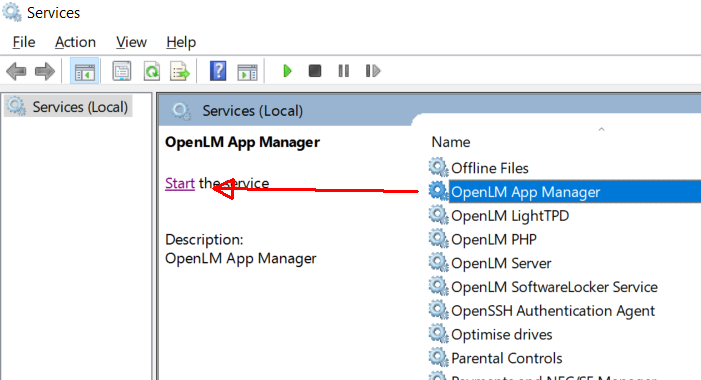Click the Forward arrow toolbar icon
The height and width of the screenshot is (380, 701).
(45, 71)
